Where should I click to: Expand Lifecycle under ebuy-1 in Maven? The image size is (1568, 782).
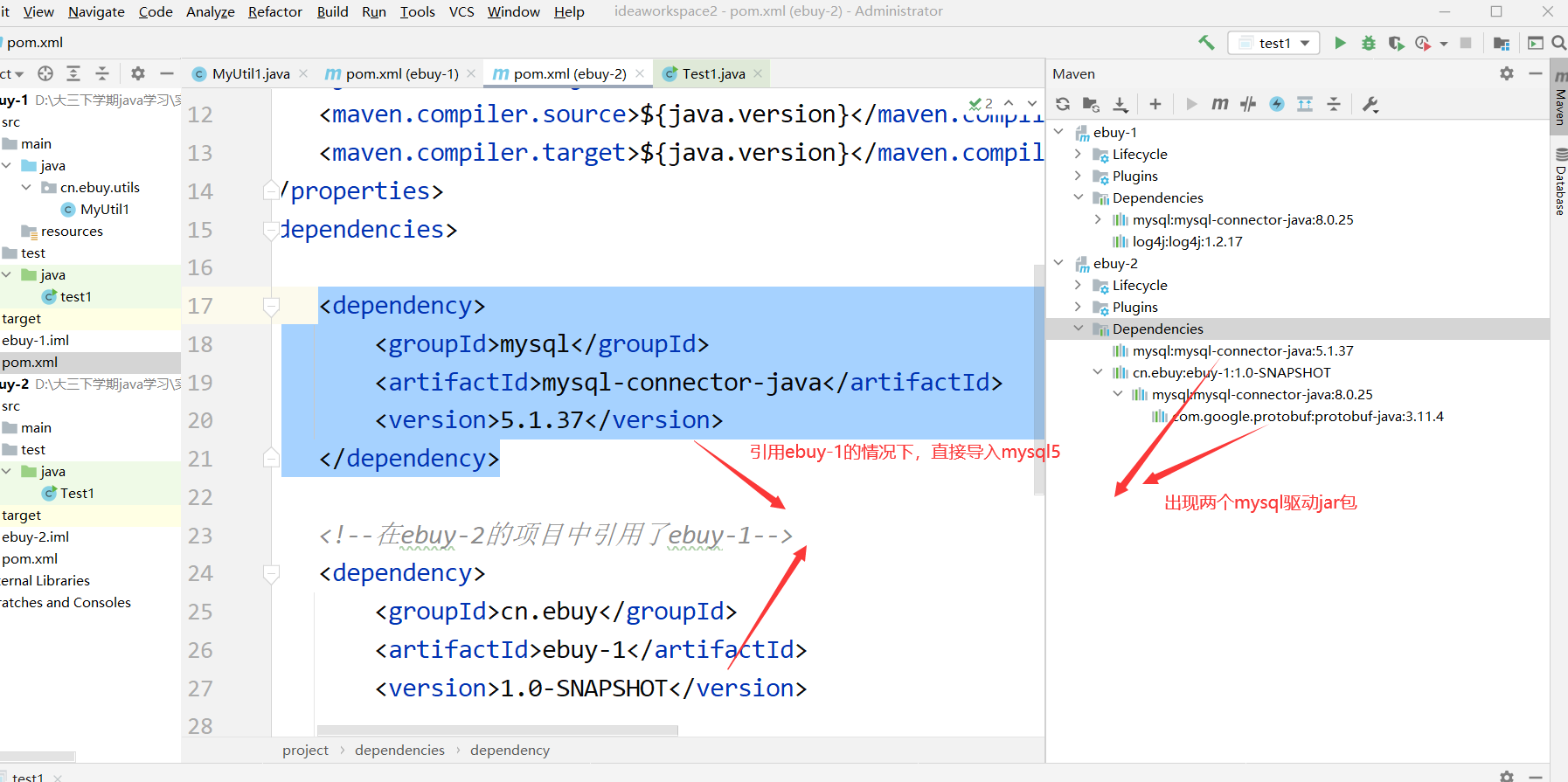click(1078, 154)
